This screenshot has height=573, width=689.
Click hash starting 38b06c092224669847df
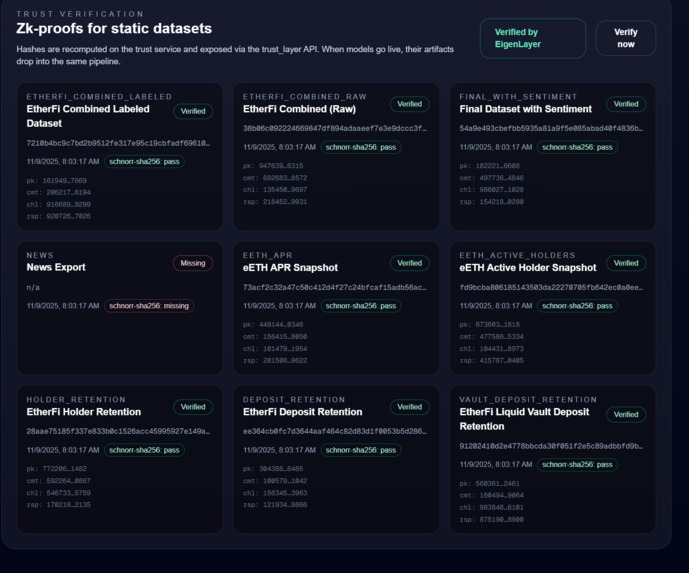(335, 128)
